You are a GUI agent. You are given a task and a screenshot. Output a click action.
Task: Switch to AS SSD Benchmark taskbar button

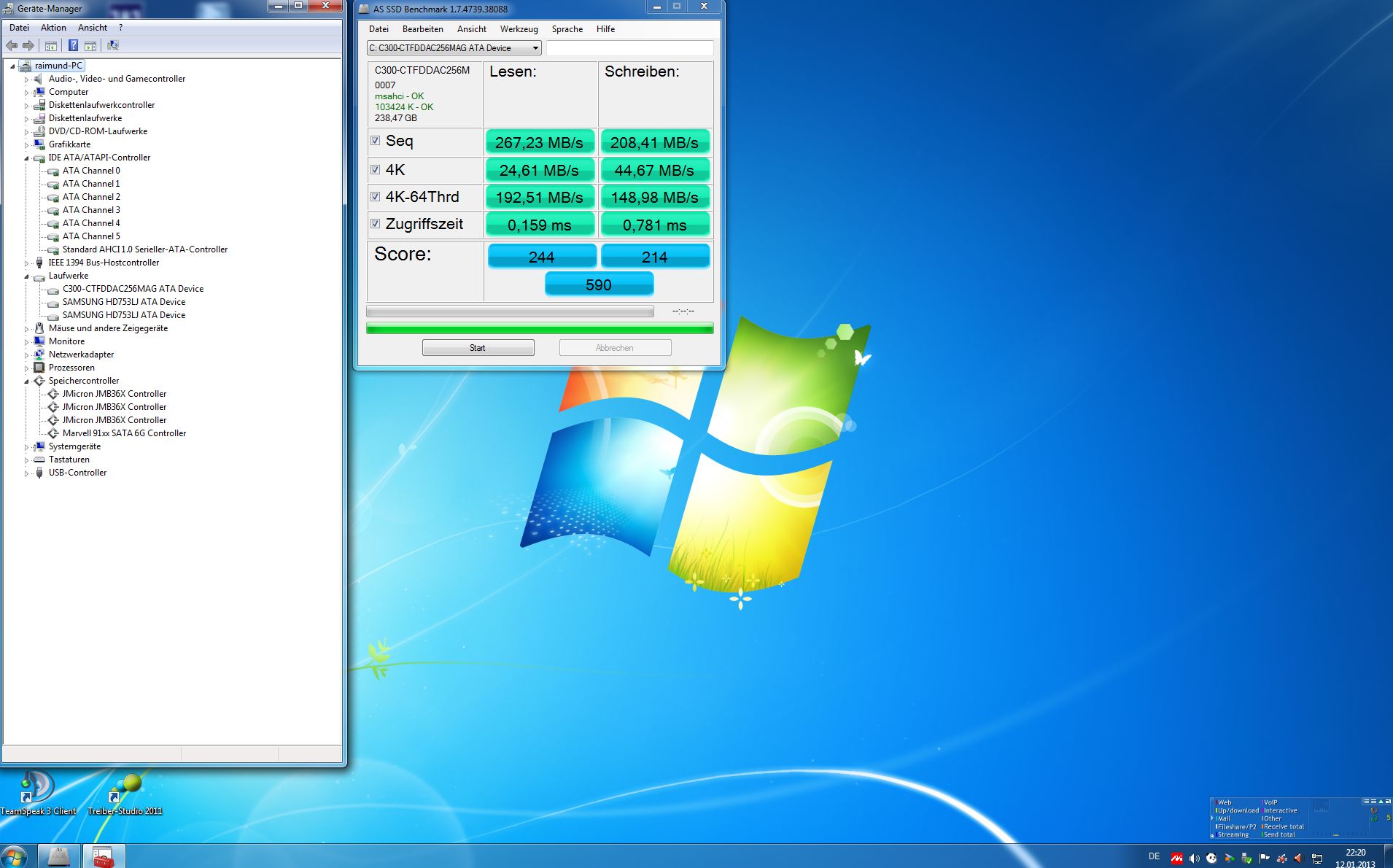58,856
